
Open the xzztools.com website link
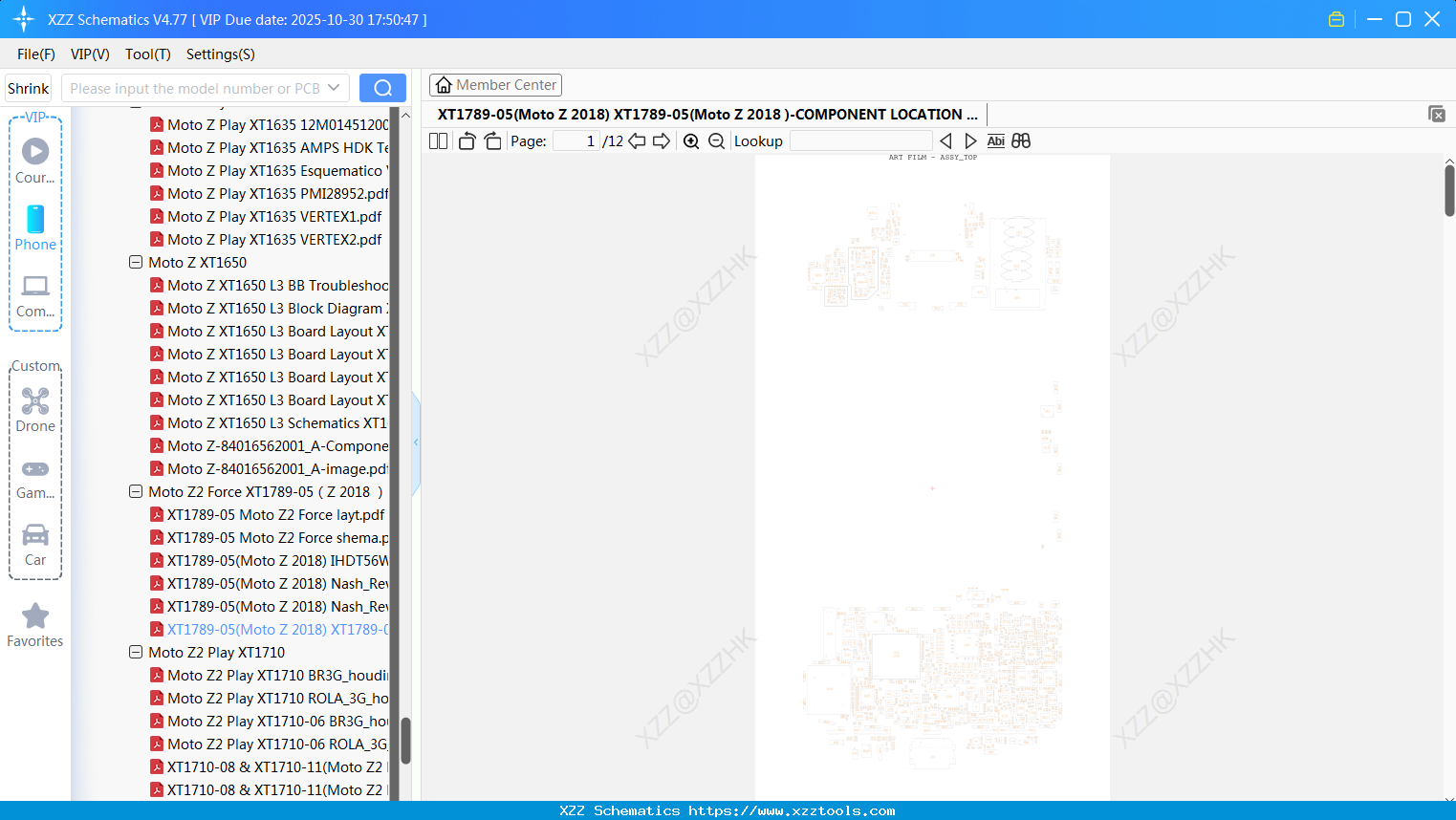(792, 810)
